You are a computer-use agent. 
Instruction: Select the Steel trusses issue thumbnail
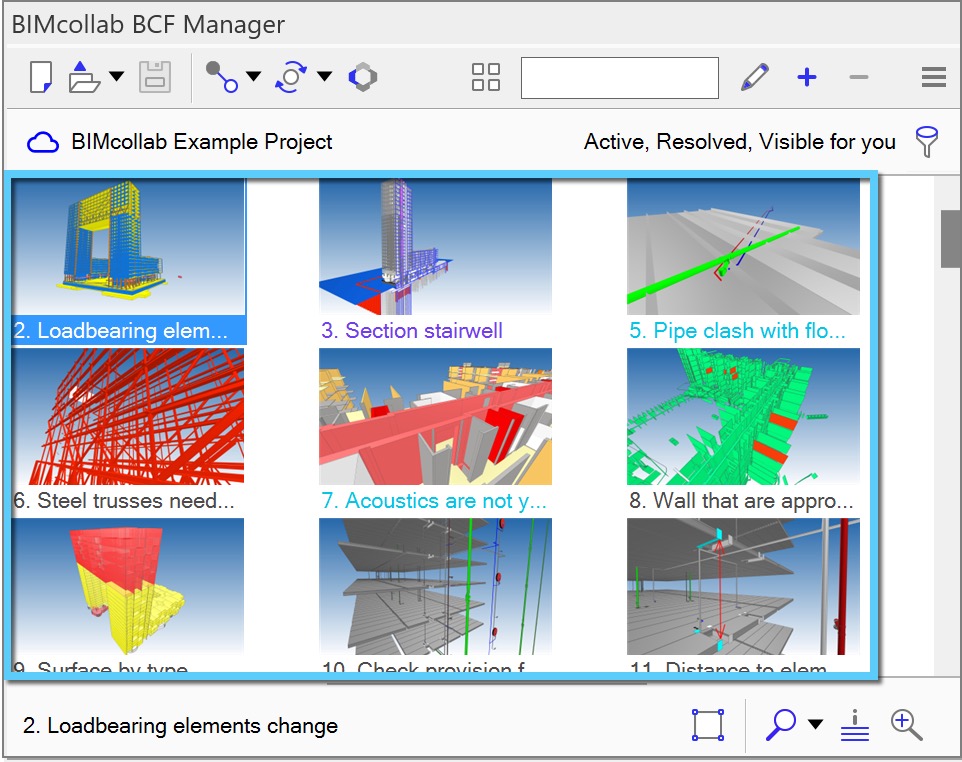(128, 417)
